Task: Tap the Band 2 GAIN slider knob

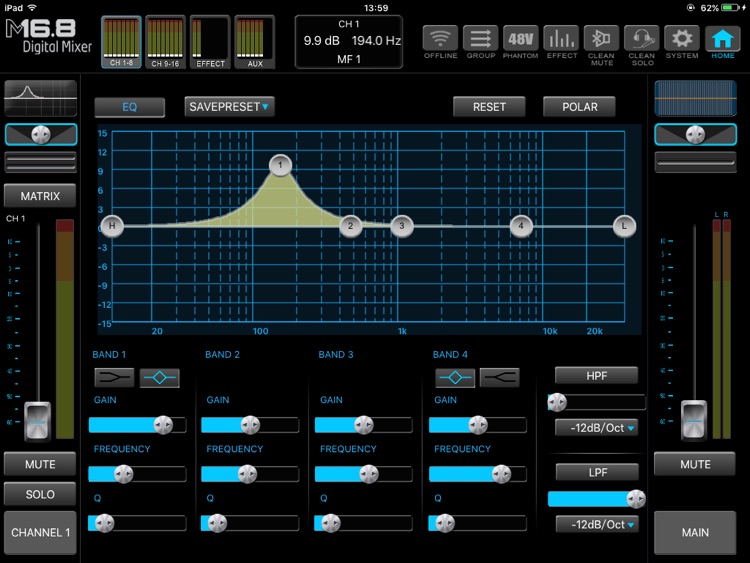Action: point(250,425)
